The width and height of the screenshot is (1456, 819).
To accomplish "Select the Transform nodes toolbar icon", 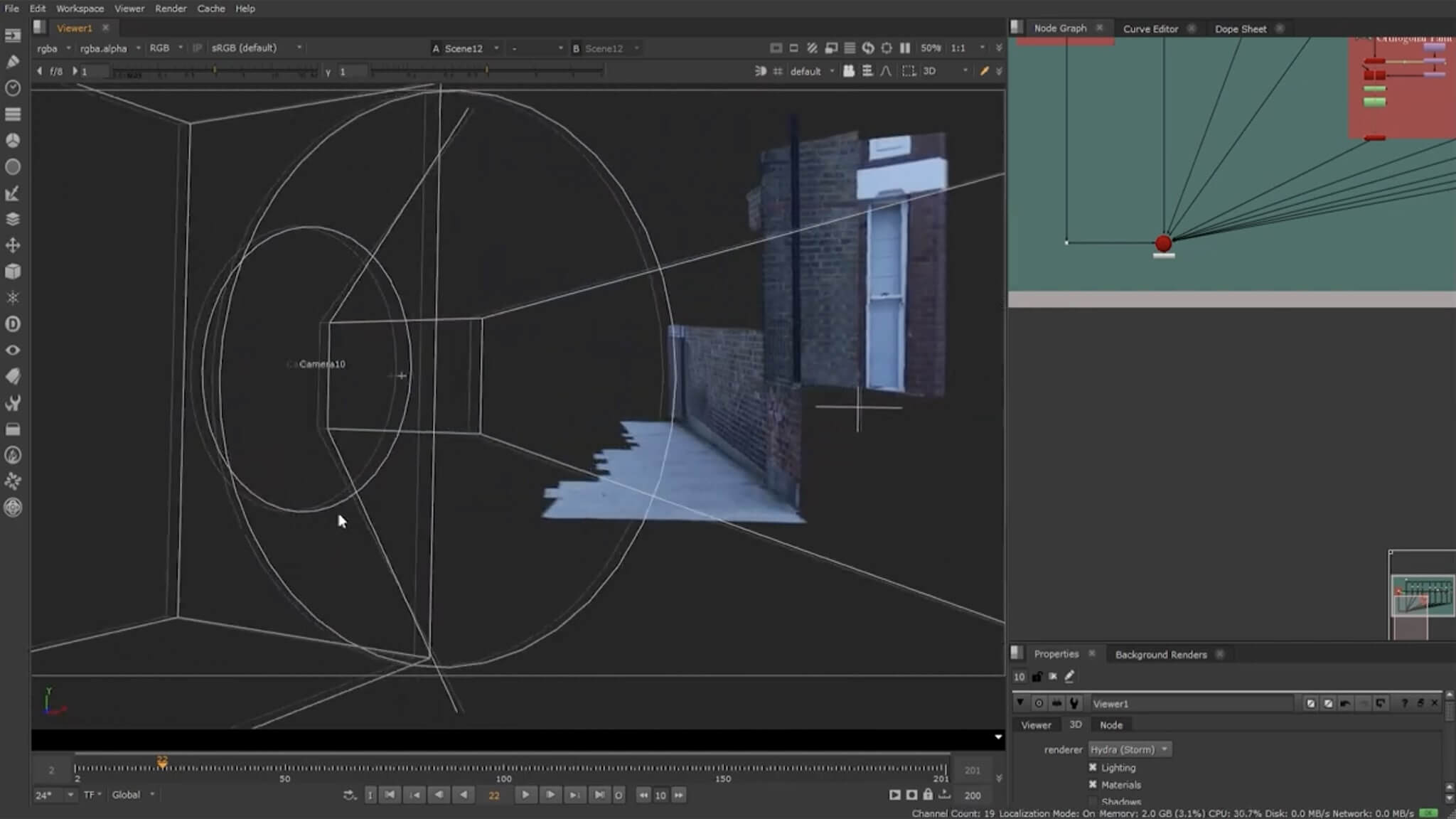I will [x=13, y=246].
